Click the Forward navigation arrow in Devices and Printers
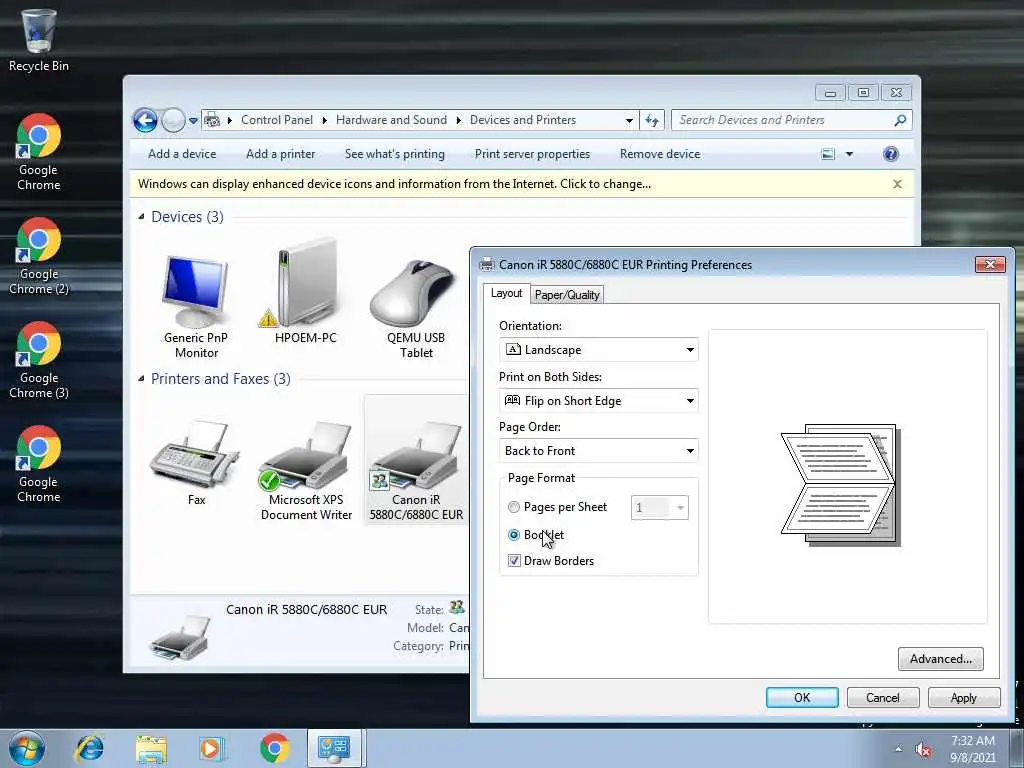This screenshot has width=1024, height=768. point(173,120)
